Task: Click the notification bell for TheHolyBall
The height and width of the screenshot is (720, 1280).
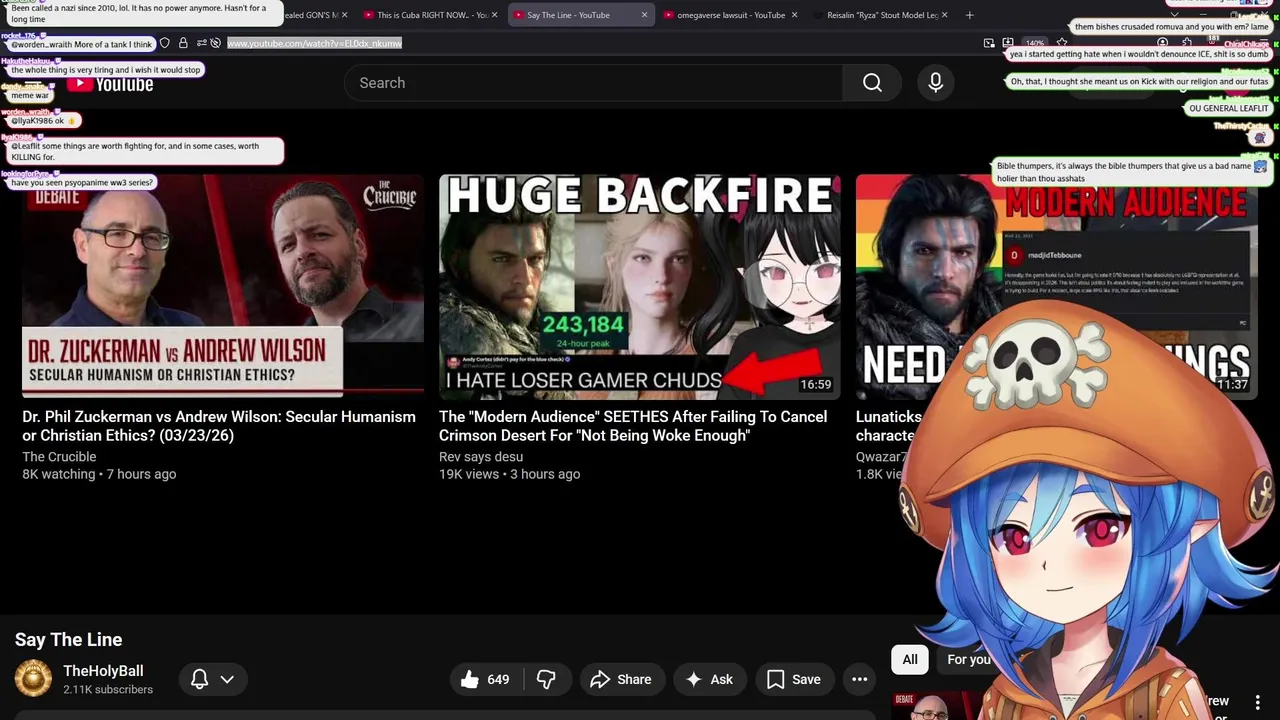Action: 200,679
